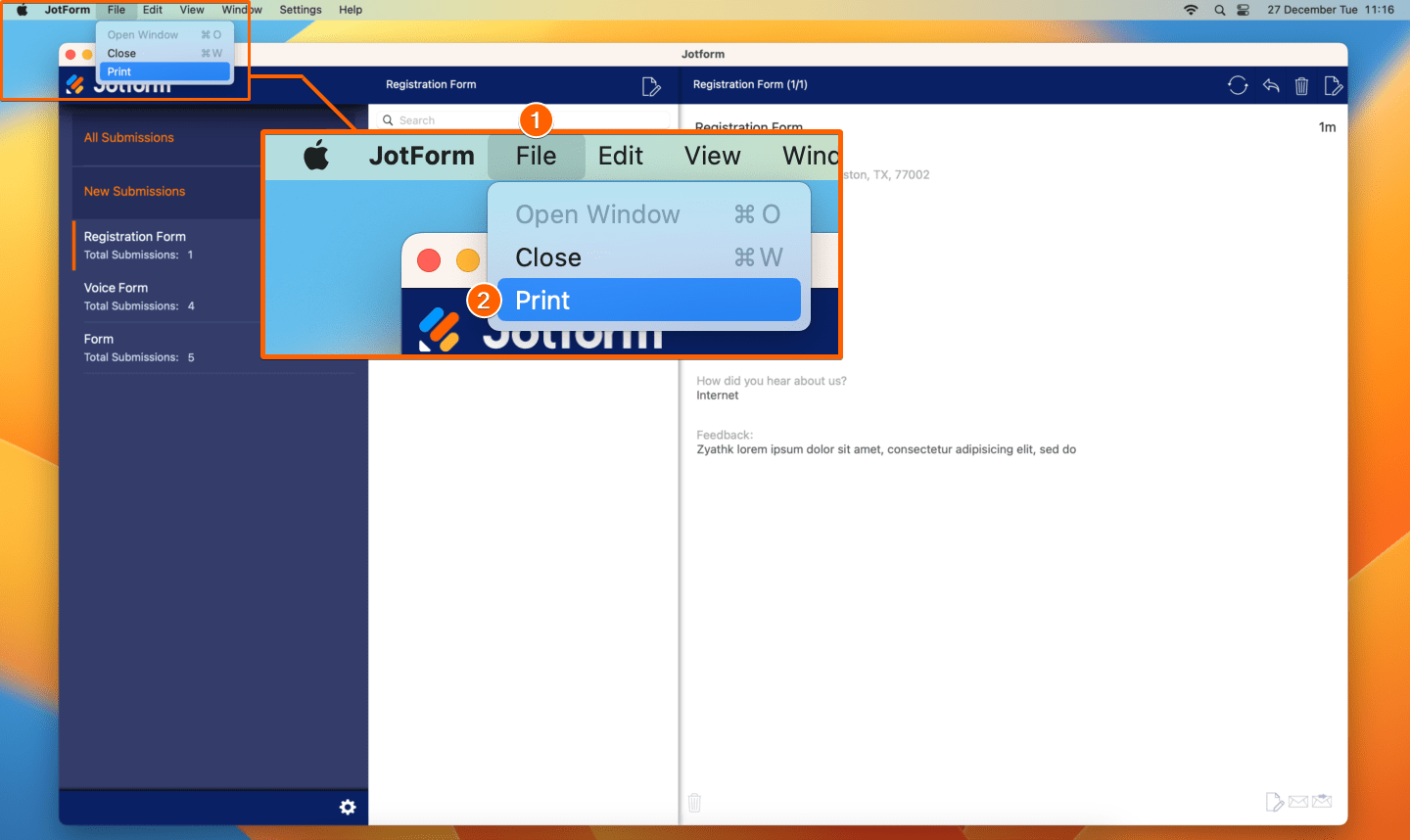Open the Settings menu in menu bar

point(301,10)
